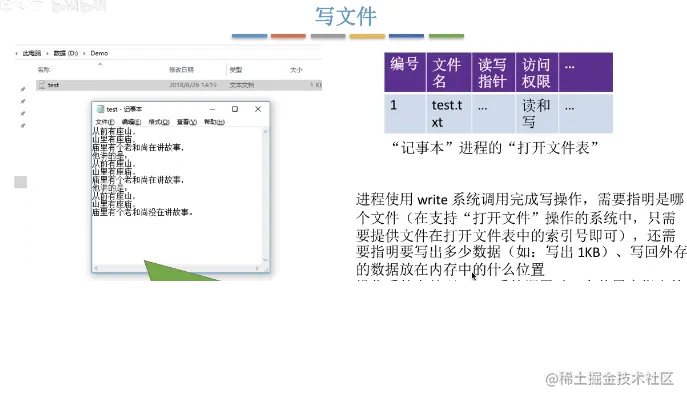Screen dimensions: 687x400
Task: Click the 读写指针 table header cell
Action: point(492,73)
